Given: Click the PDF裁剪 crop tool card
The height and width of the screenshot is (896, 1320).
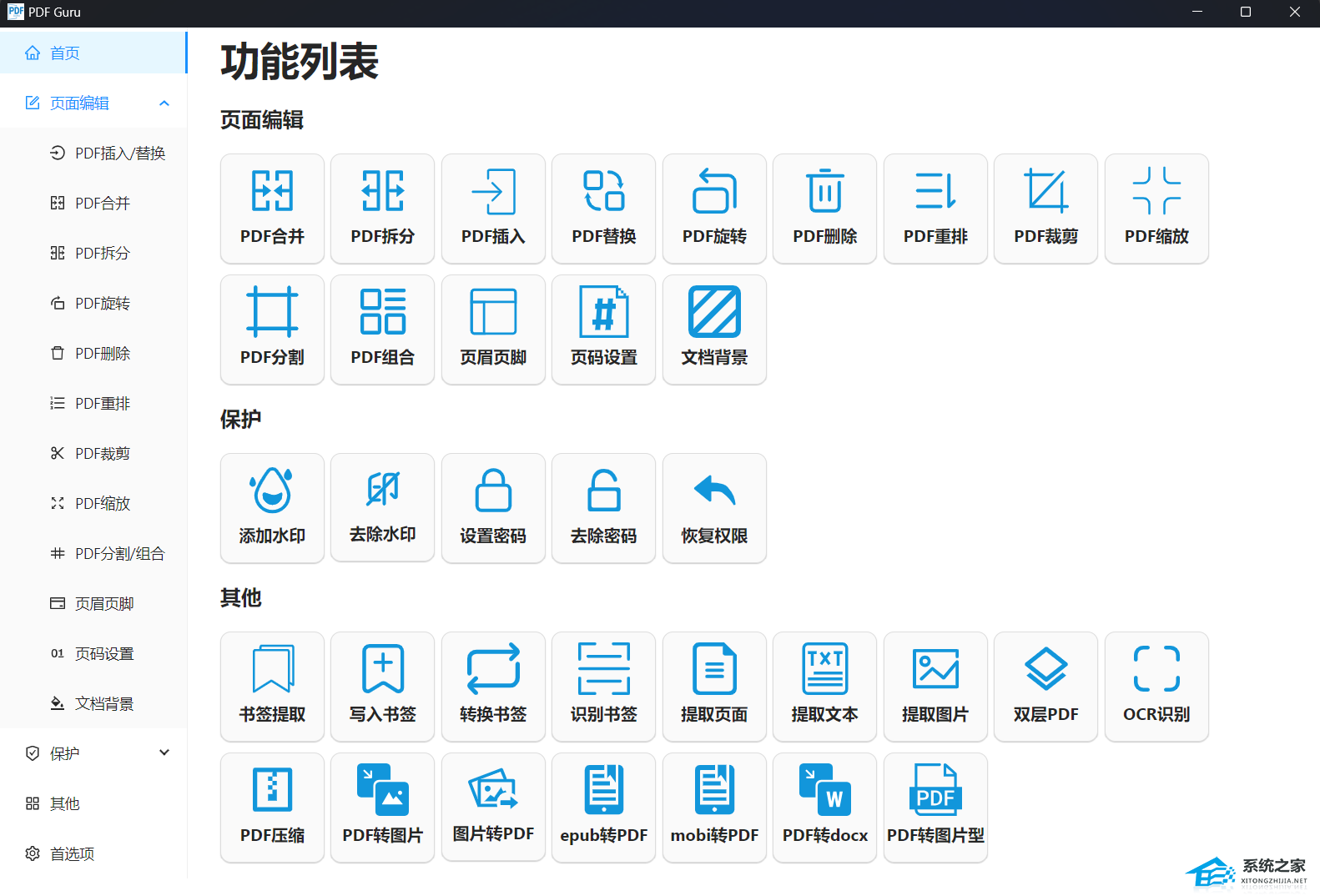Looking at the screenshot, I should pos(1045,209).
